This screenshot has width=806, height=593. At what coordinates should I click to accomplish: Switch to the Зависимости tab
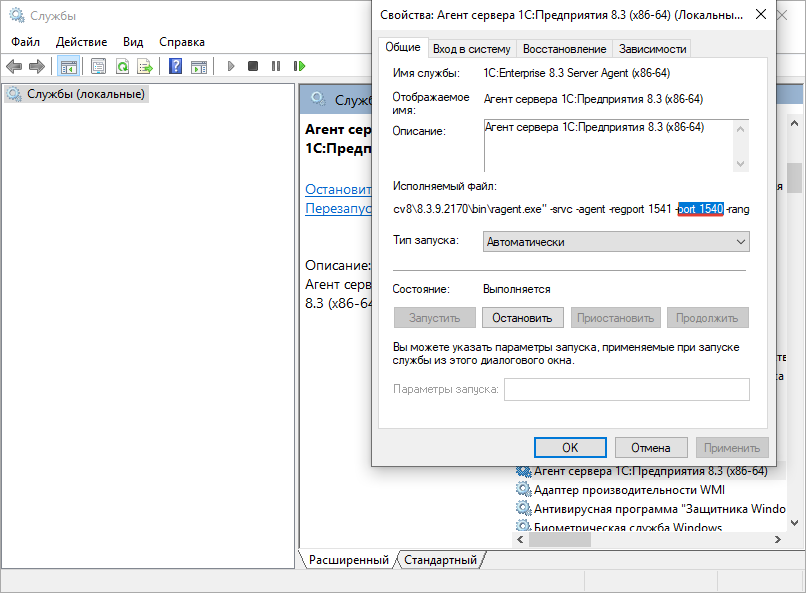pos(652,49)
